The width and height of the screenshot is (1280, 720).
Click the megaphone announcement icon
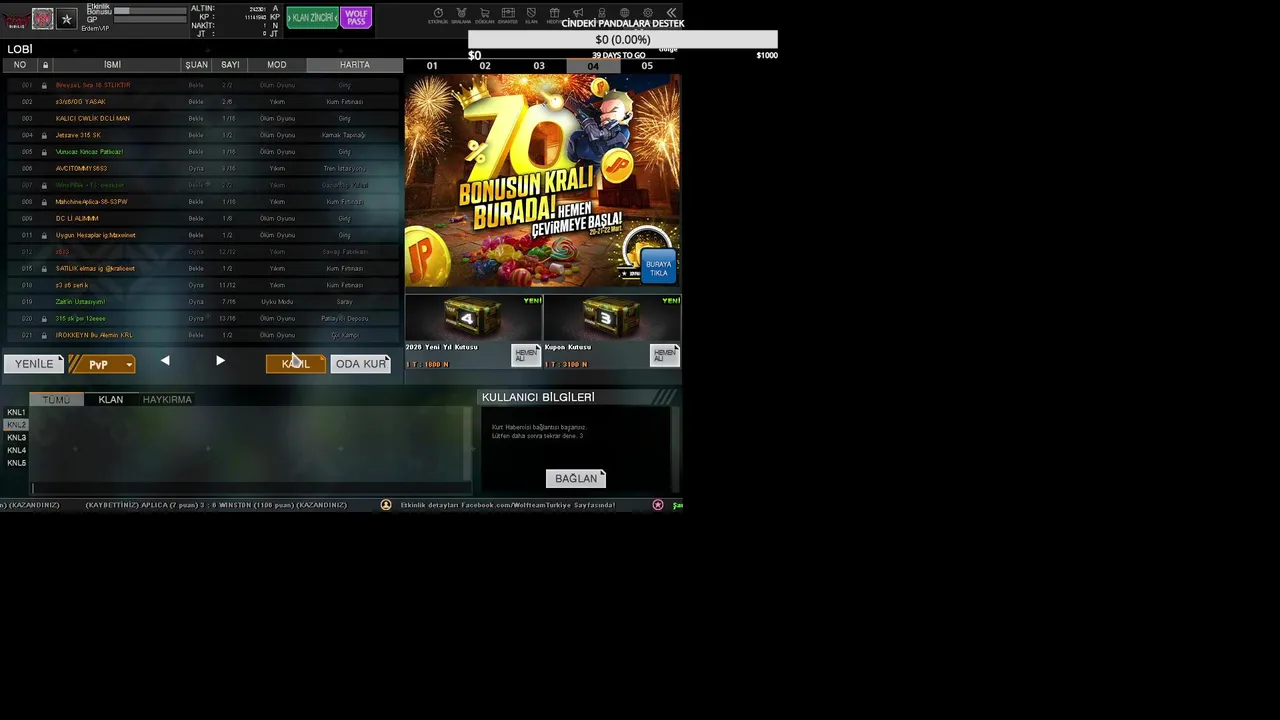578,13
